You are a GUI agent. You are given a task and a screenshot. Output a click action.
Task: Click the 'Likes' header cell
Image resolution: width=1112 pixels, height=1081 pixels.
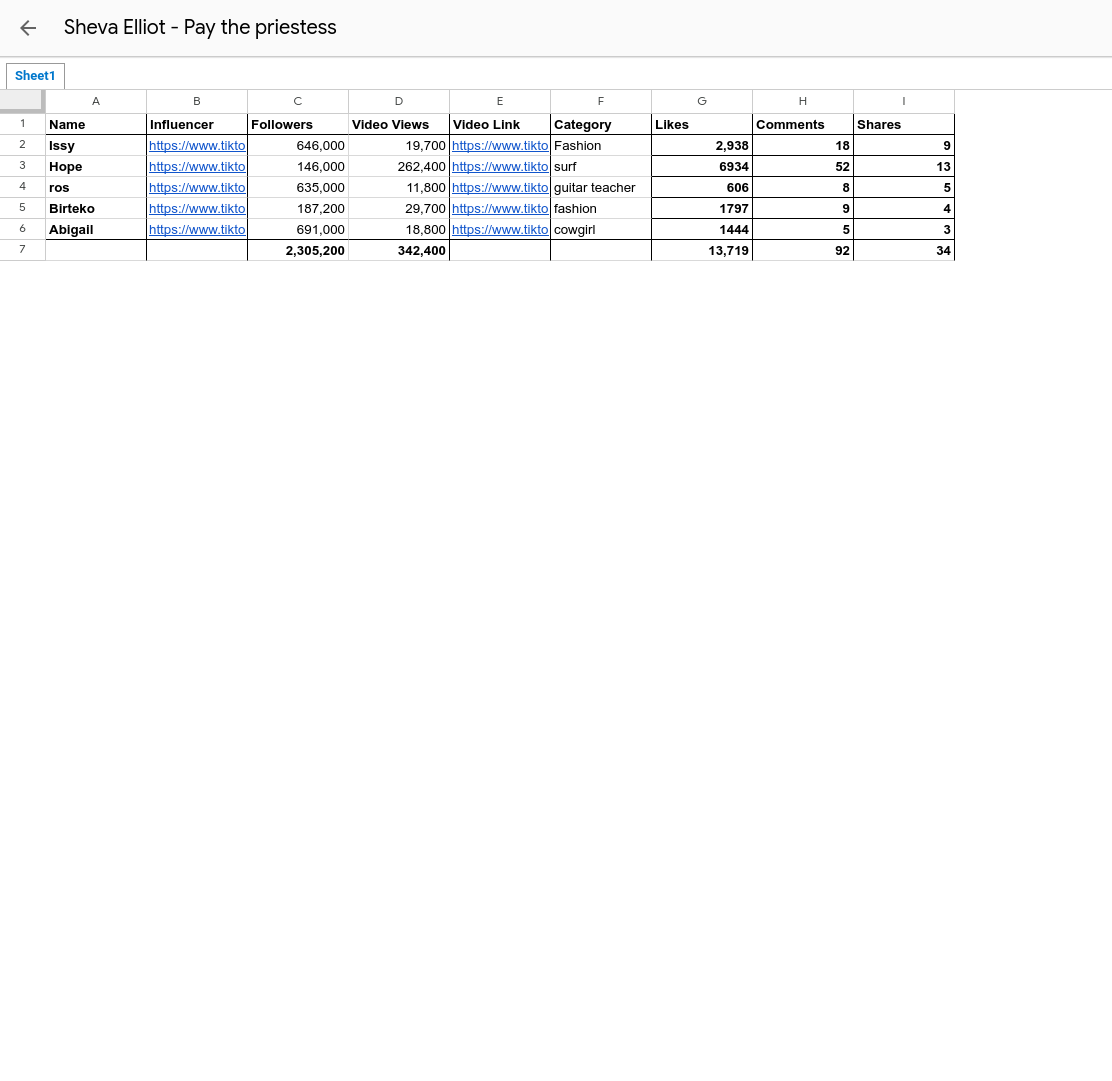tap(702, 124)
